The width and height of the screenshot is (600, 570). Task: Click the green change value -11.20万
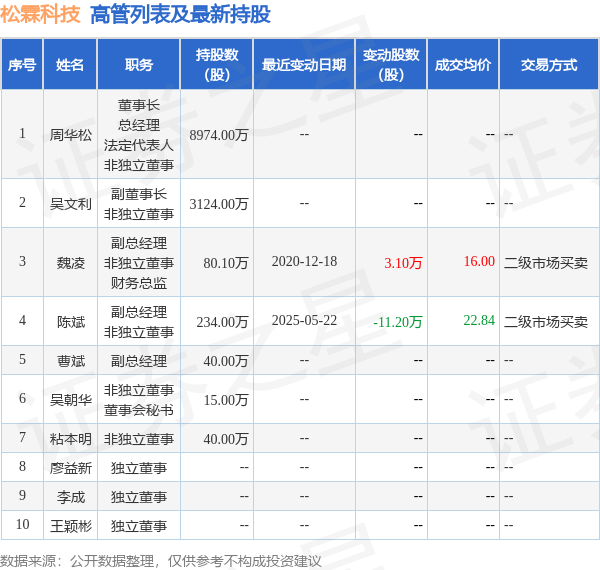pos(398,322)
